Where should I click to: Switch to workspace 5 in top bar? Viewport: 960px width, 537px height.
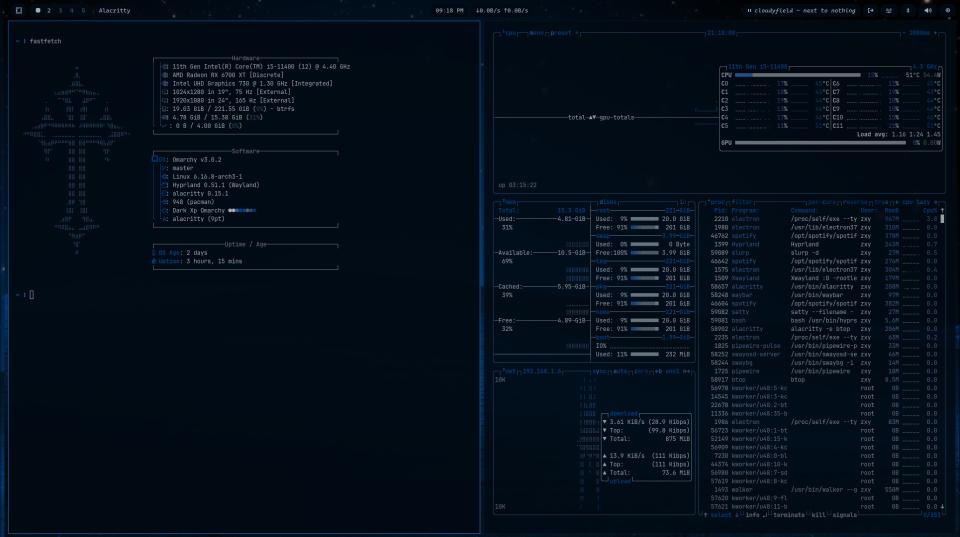(x=83, y=10)
